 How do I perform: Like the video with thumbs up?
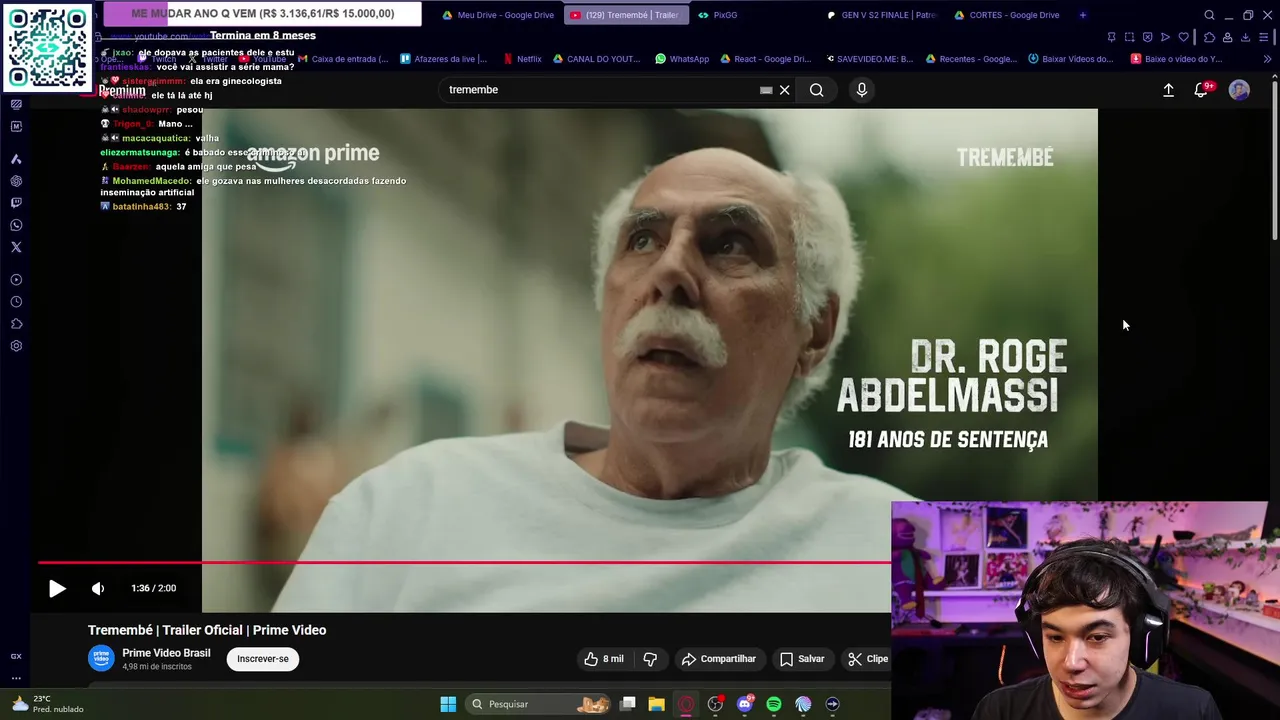coord(603,659)
